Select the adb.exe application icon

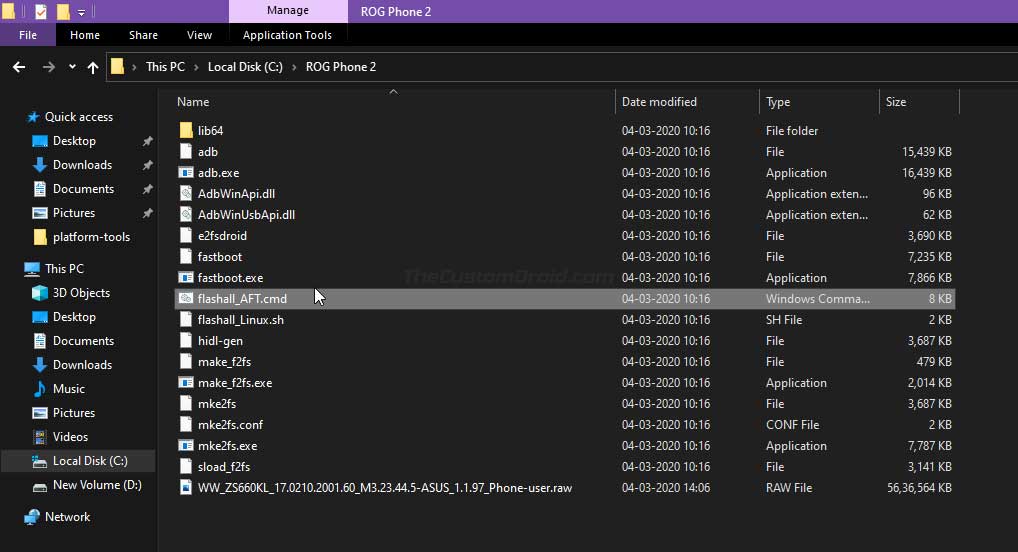[186, 173]
